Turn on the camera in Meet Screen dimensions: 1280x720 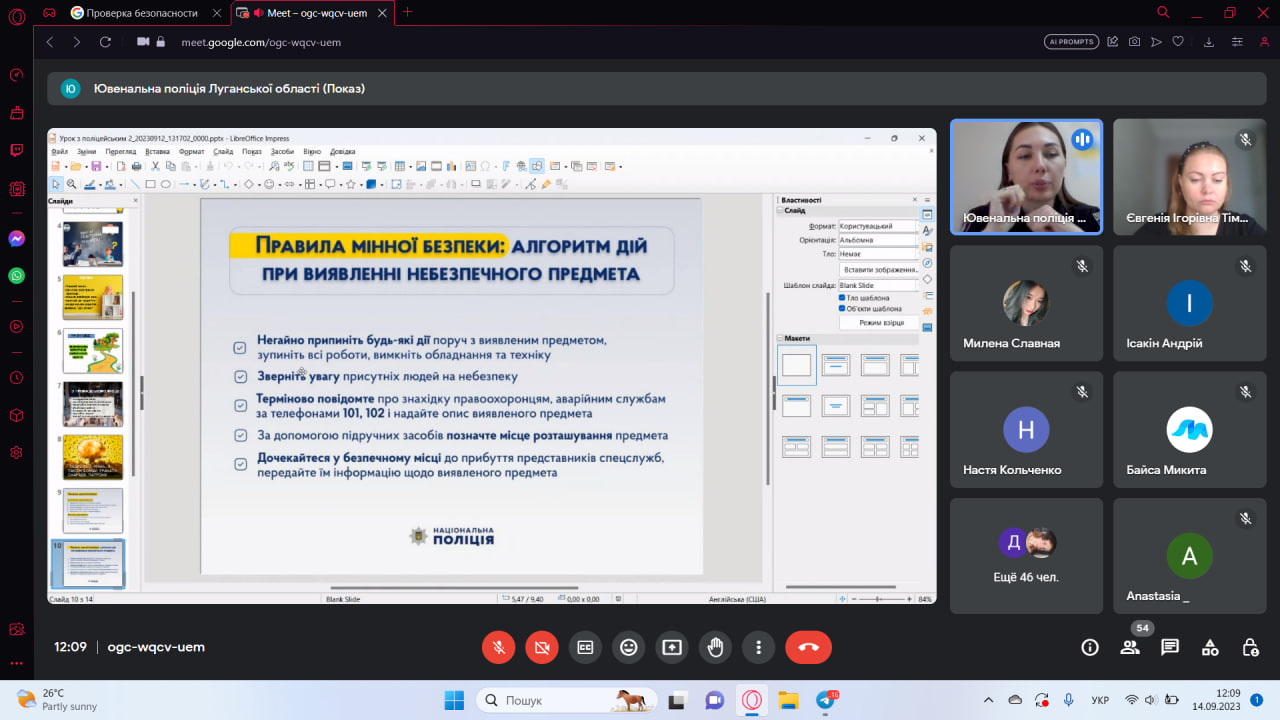(542, 647)
